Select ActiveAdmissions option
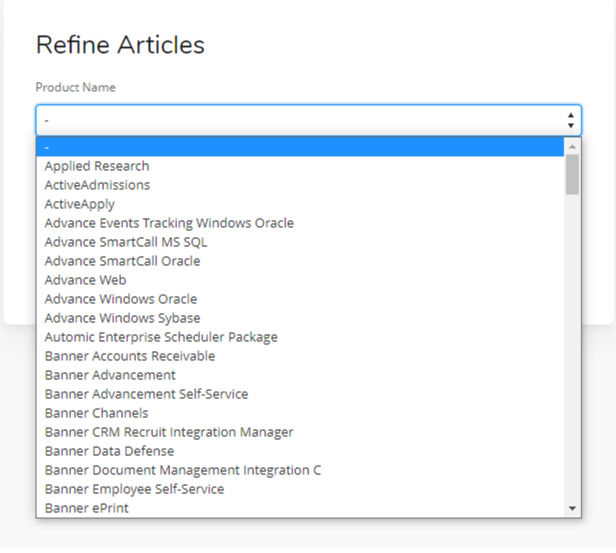The width and height of the screenshot is (616, 553). (300, 185)
